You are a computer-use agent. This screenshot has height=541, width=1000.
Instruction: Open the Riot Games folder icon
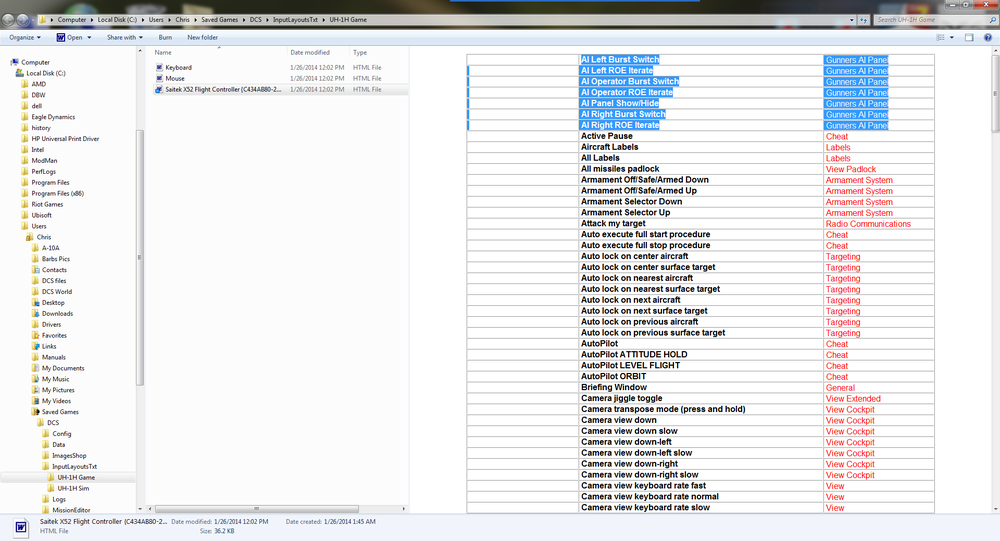tap(25, 204)
